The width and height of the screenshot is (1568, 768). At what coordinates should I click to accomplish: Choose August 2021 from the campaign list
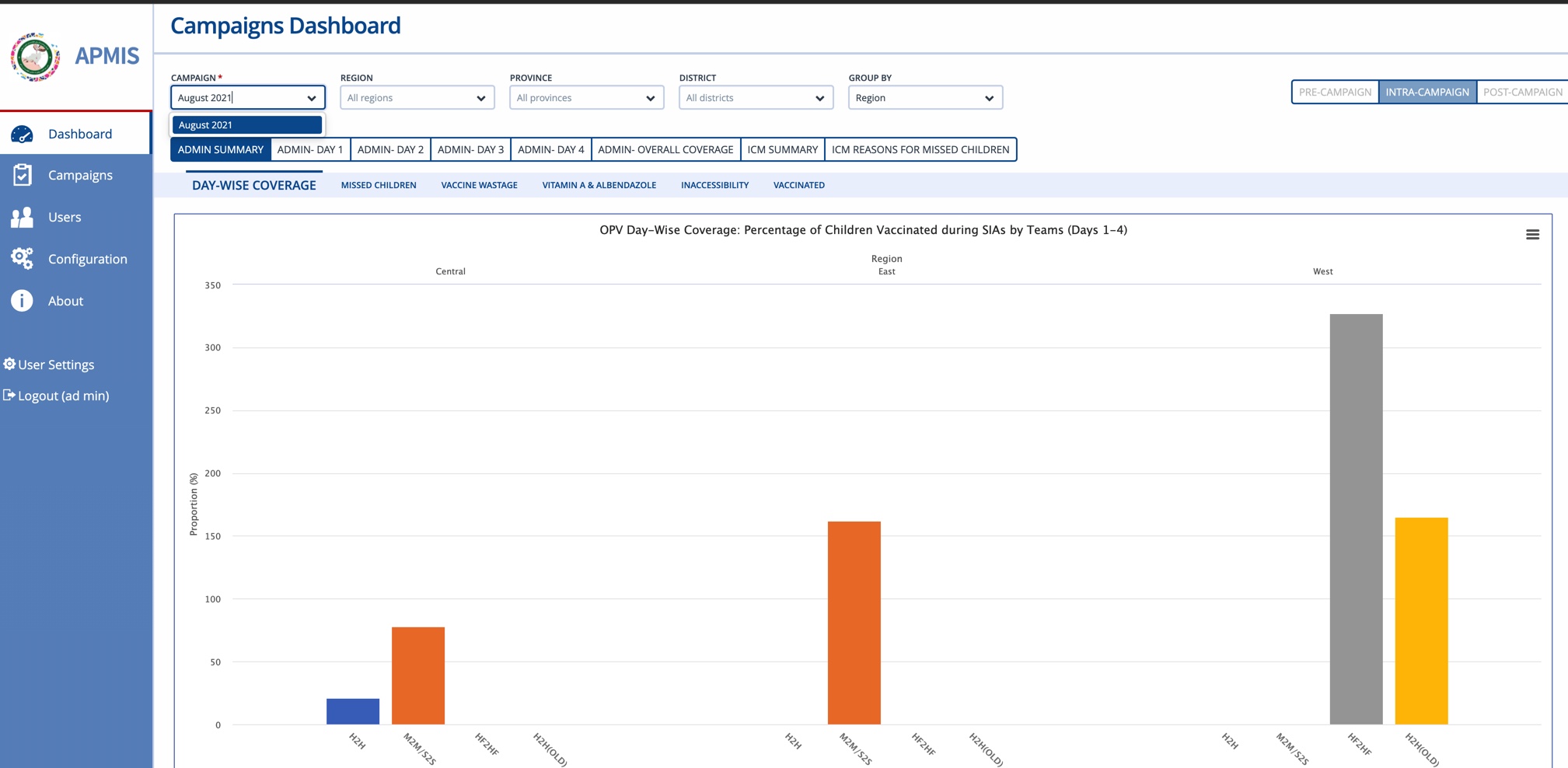tap(247, 124)
